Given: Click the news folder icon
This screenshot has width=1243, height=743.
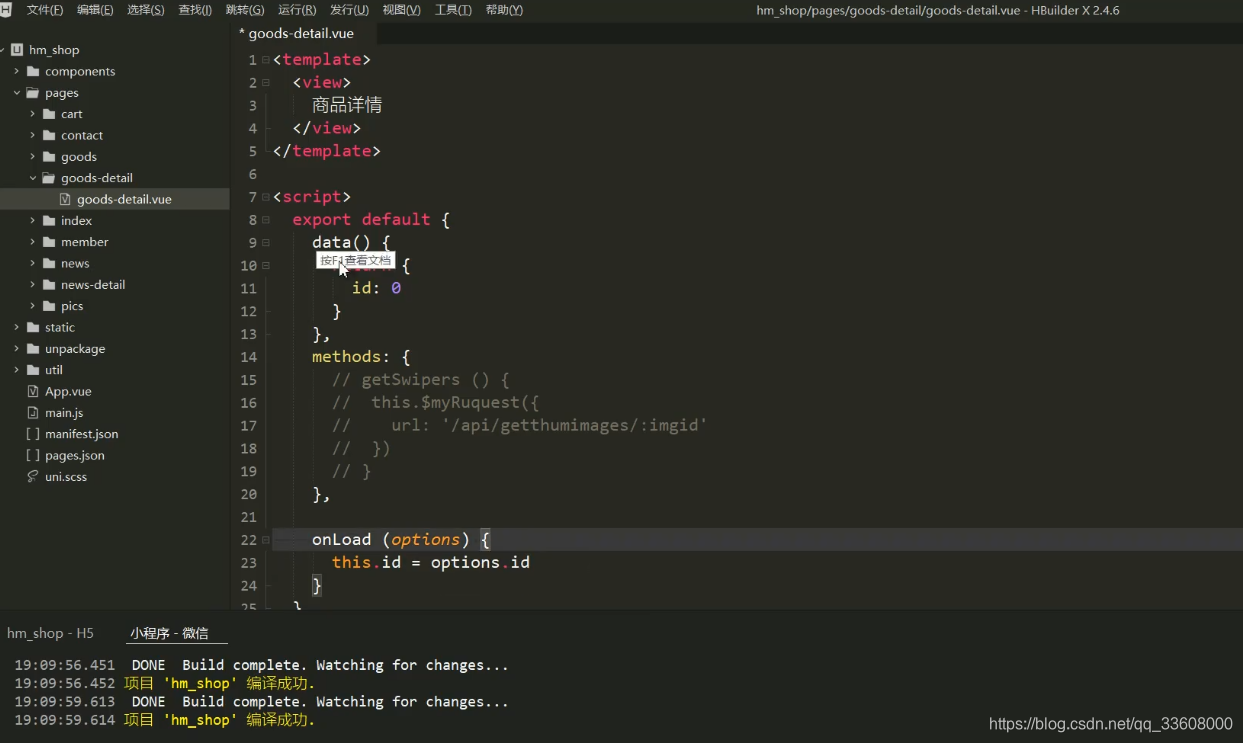Looking at the screenshot, I should point(49,263).
